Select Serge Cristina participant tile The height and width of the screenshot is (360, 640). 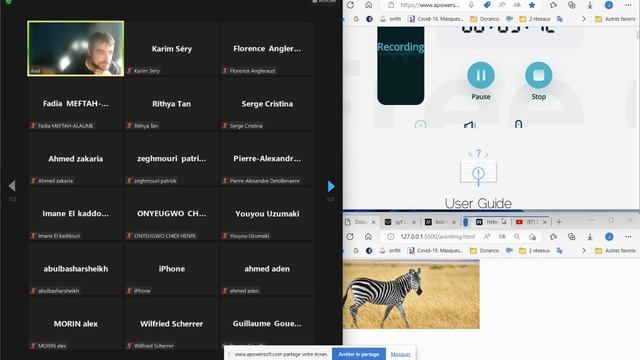[267, 104]
